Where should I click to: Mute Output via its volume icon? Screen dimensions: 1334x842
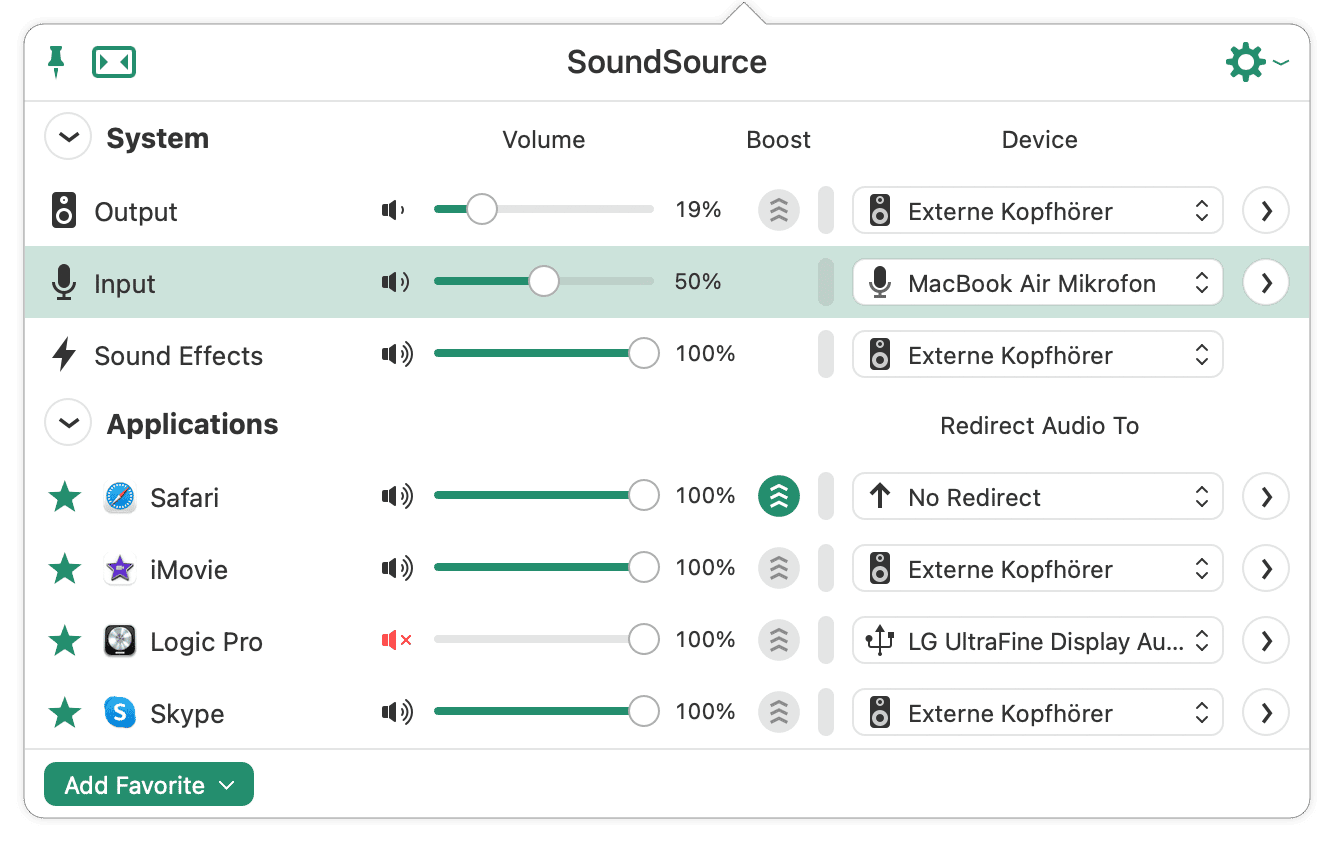(394, 210)
